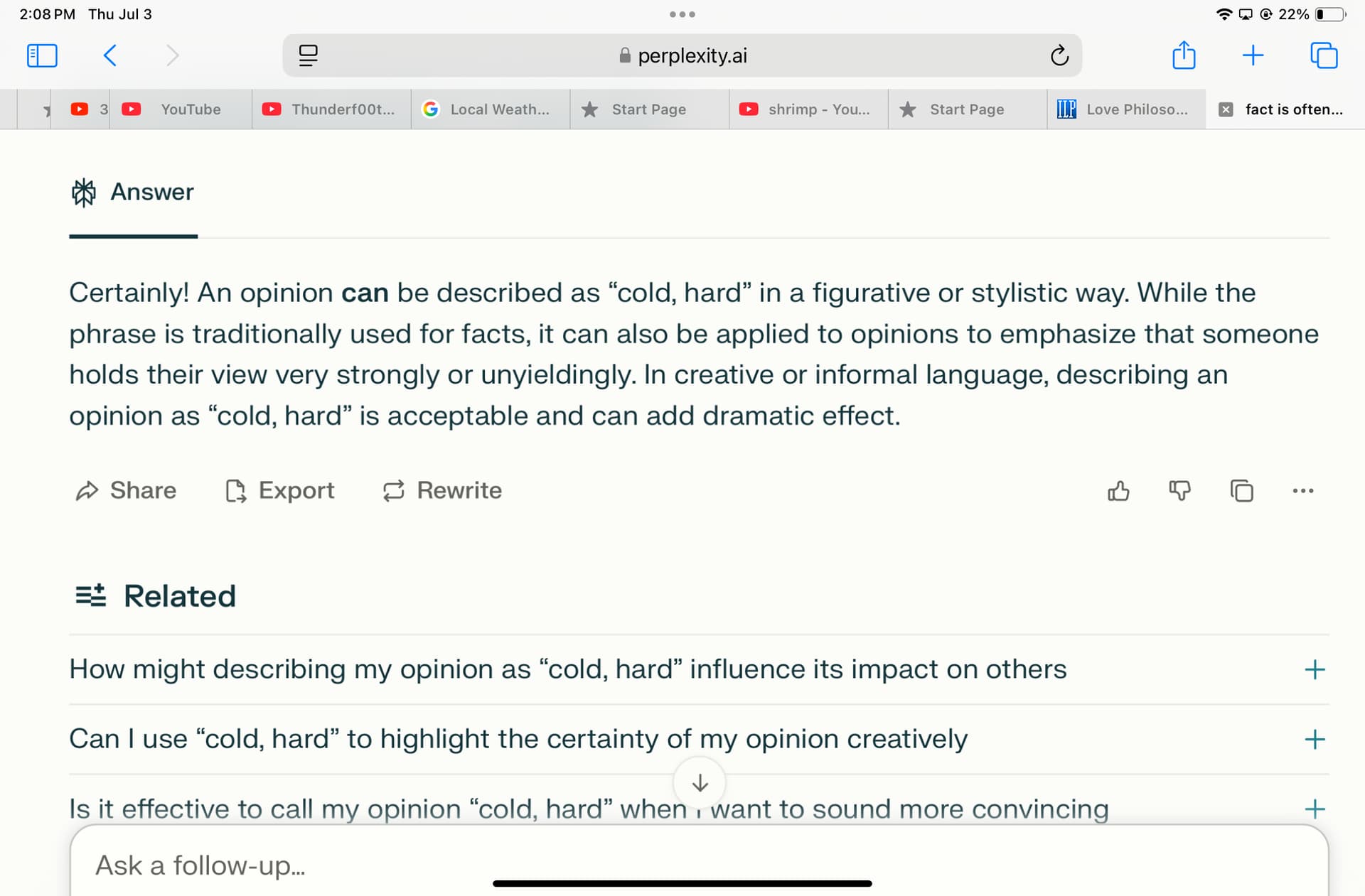
Task: Click the thumbs up icon
Action: pos(1118,491)
